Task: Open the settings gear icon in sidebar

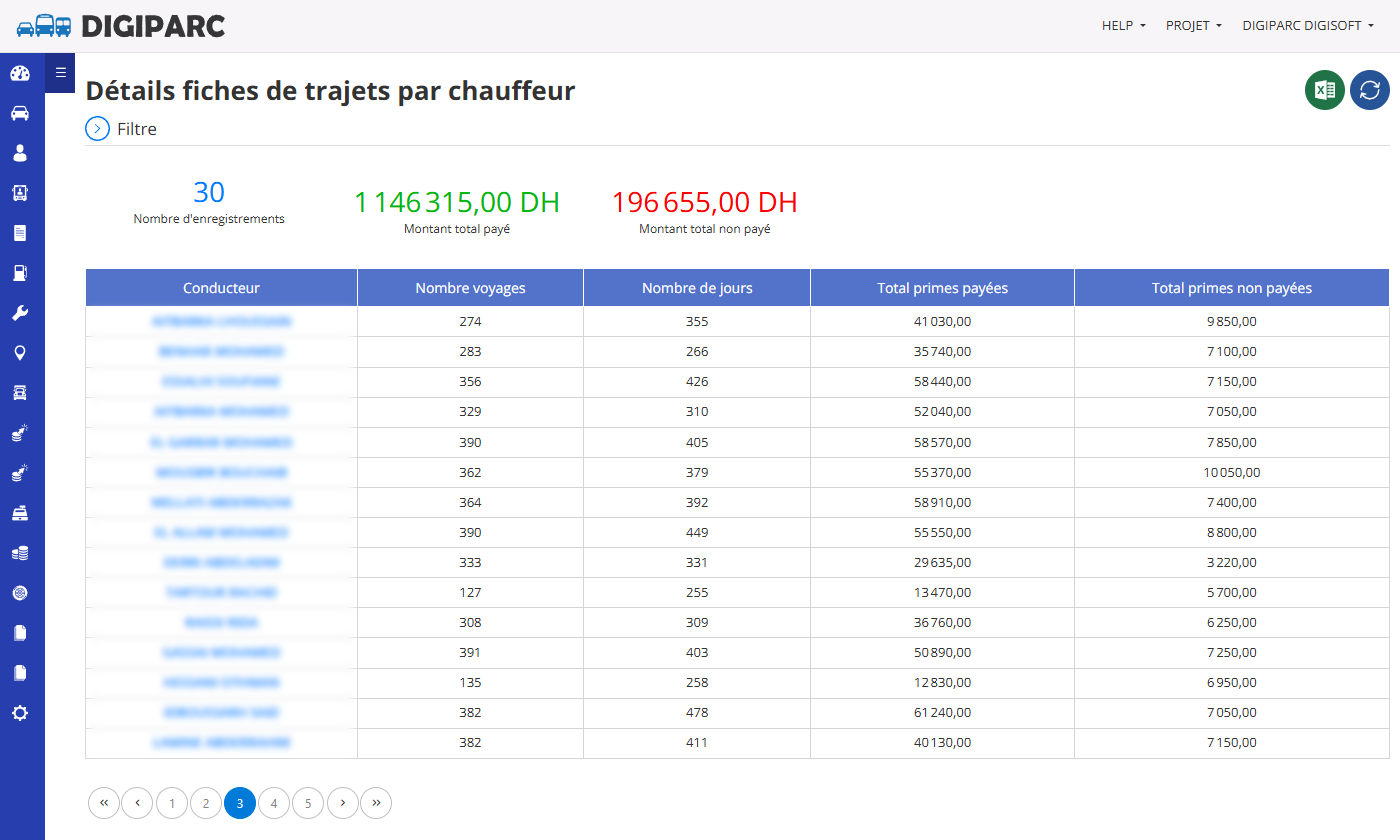Action: 20,713
